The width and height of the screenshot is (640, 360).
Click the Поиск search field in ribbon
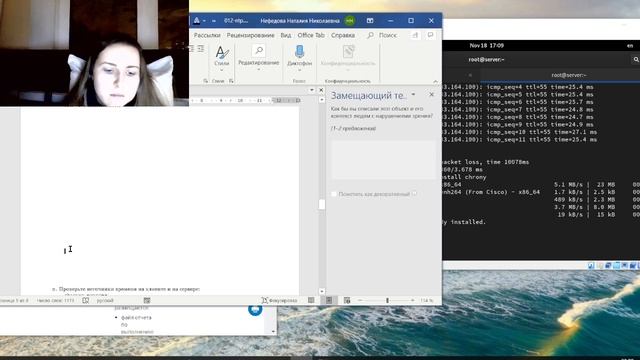click(388, 36)
